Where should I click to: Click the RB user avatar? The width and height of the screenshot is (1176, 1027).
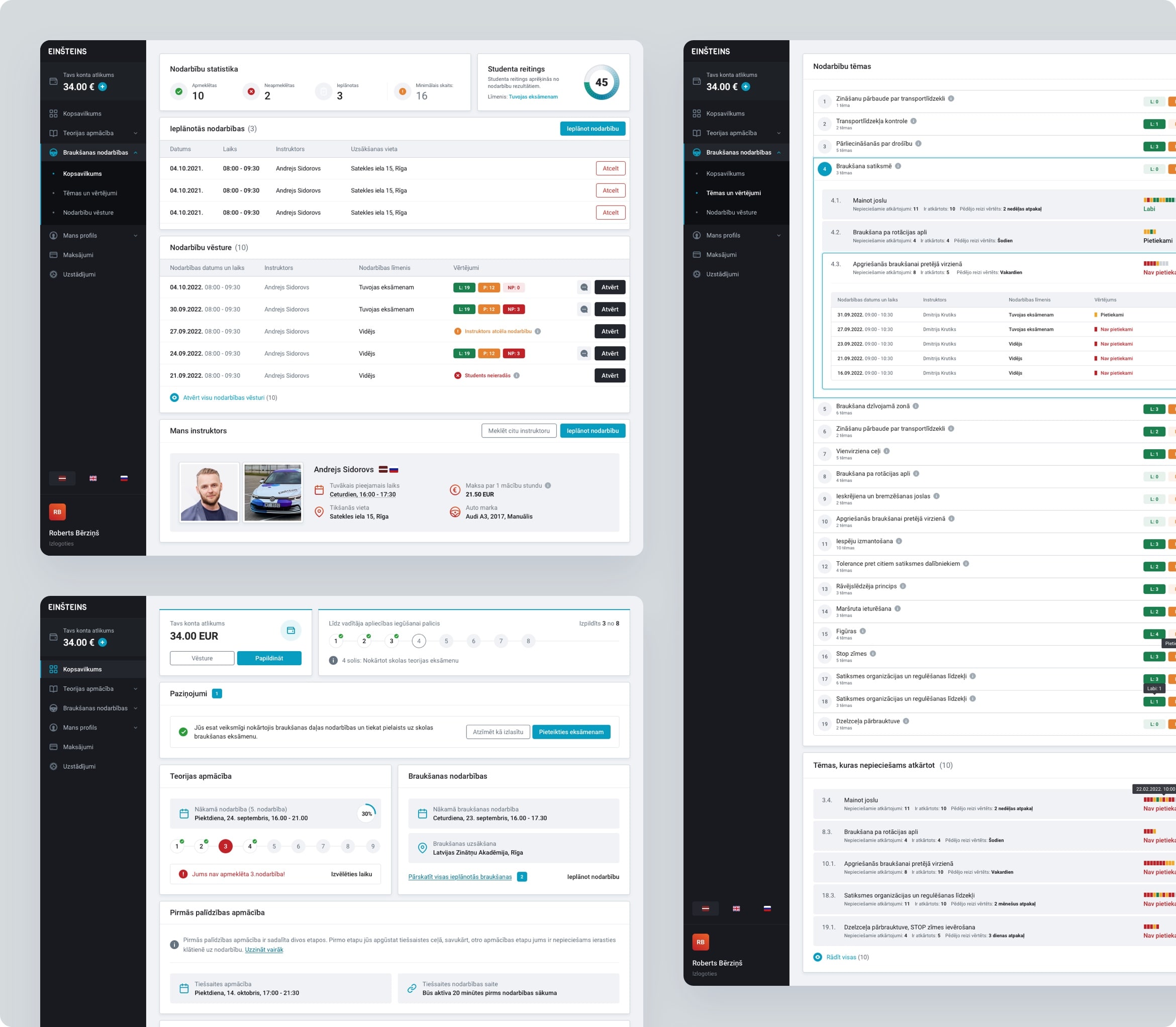(x=57, y=512)
